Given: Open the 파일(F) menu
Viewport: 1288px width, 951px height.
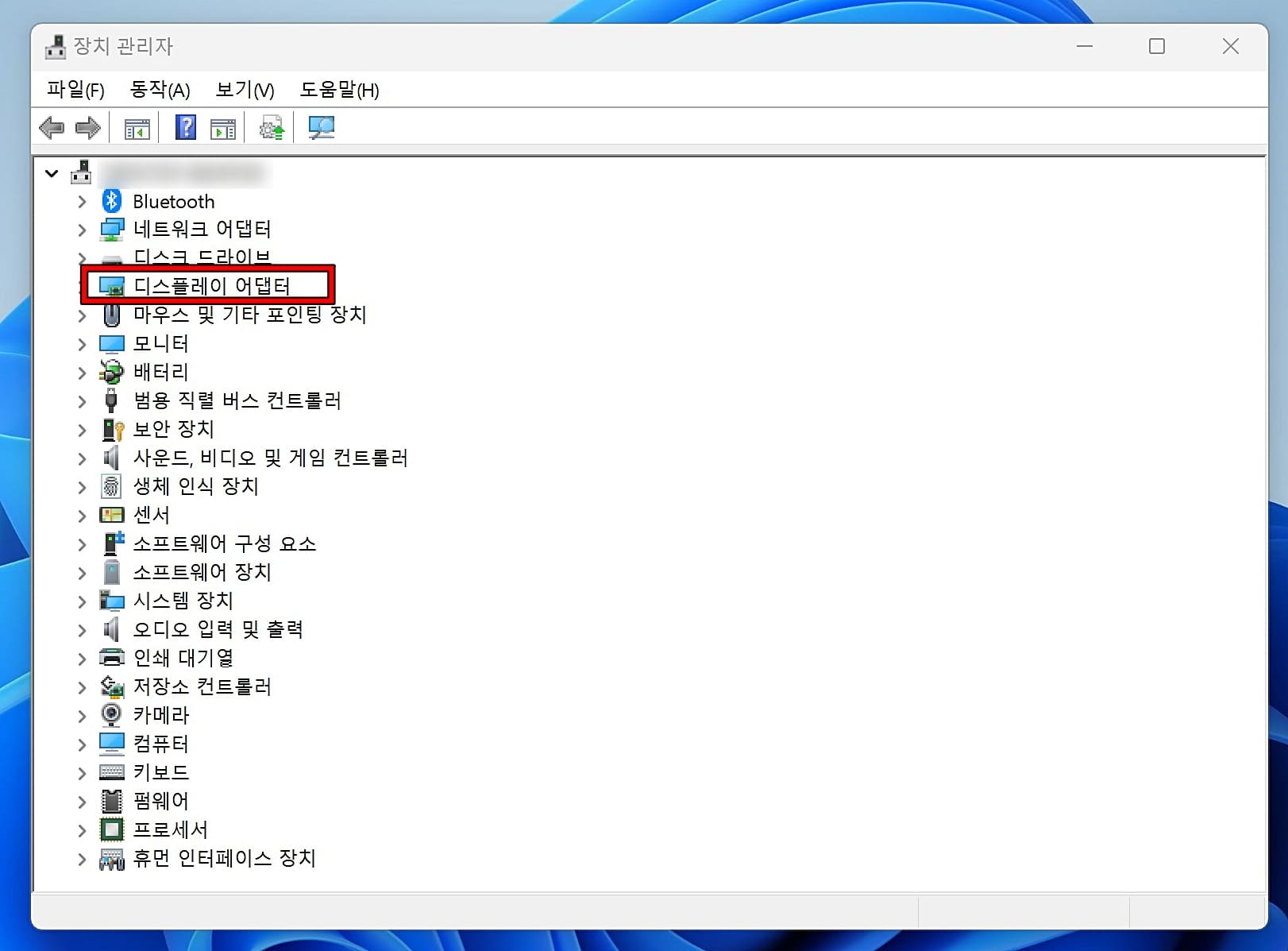Looking at the screenshot, I should point(75,90).
